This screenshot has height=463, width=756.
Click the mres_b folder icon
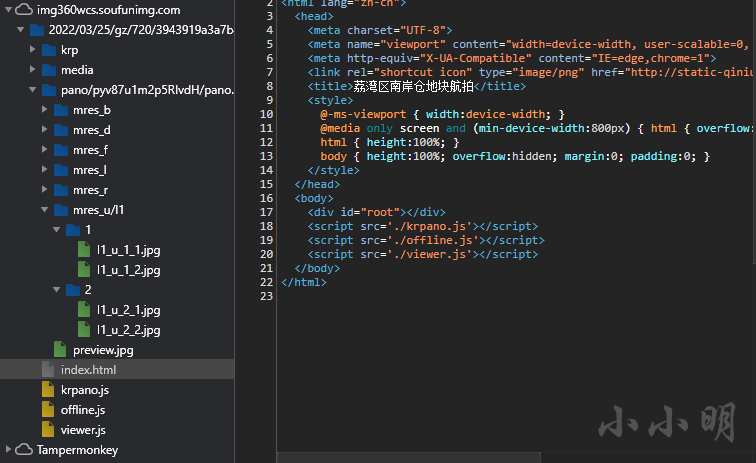pyautogui.click(x=61, y=110)
